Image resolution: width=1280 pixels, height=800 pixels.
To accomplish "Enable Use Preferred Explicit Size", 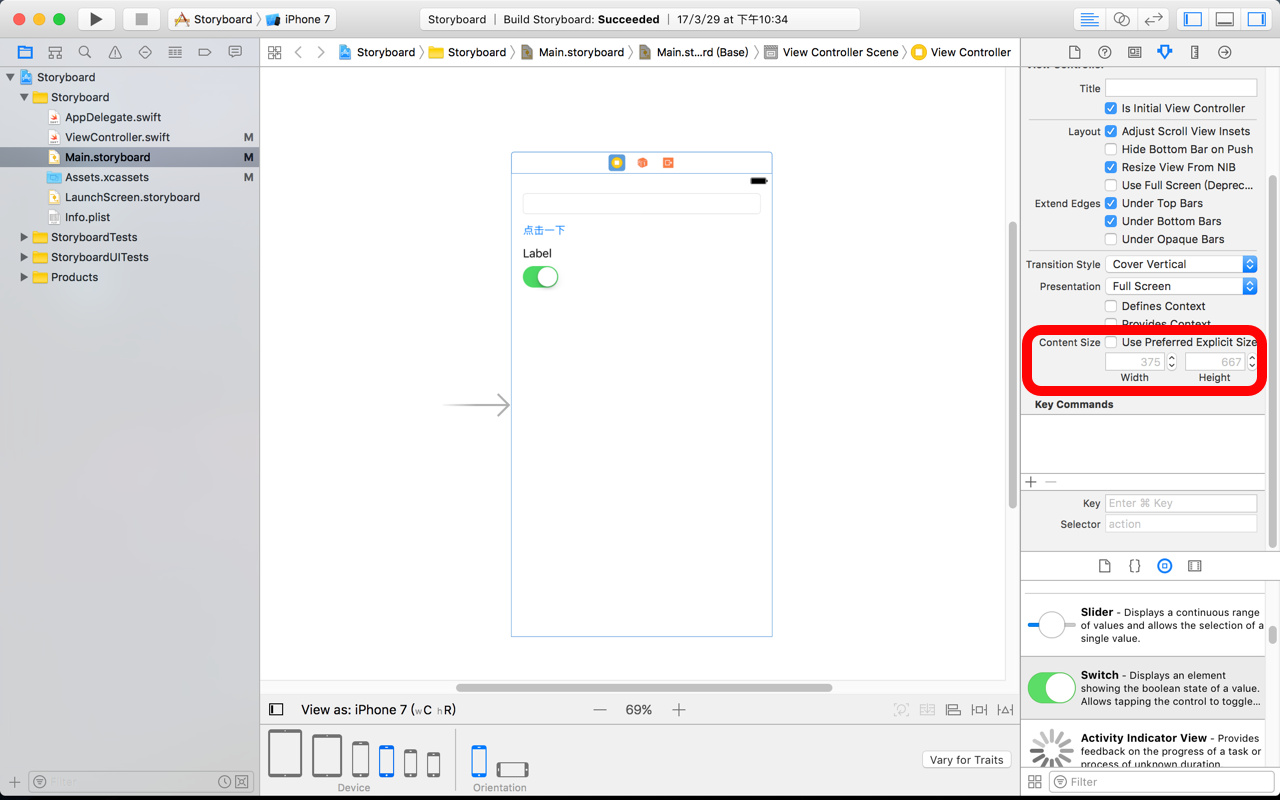I will tap(1111, 342).
